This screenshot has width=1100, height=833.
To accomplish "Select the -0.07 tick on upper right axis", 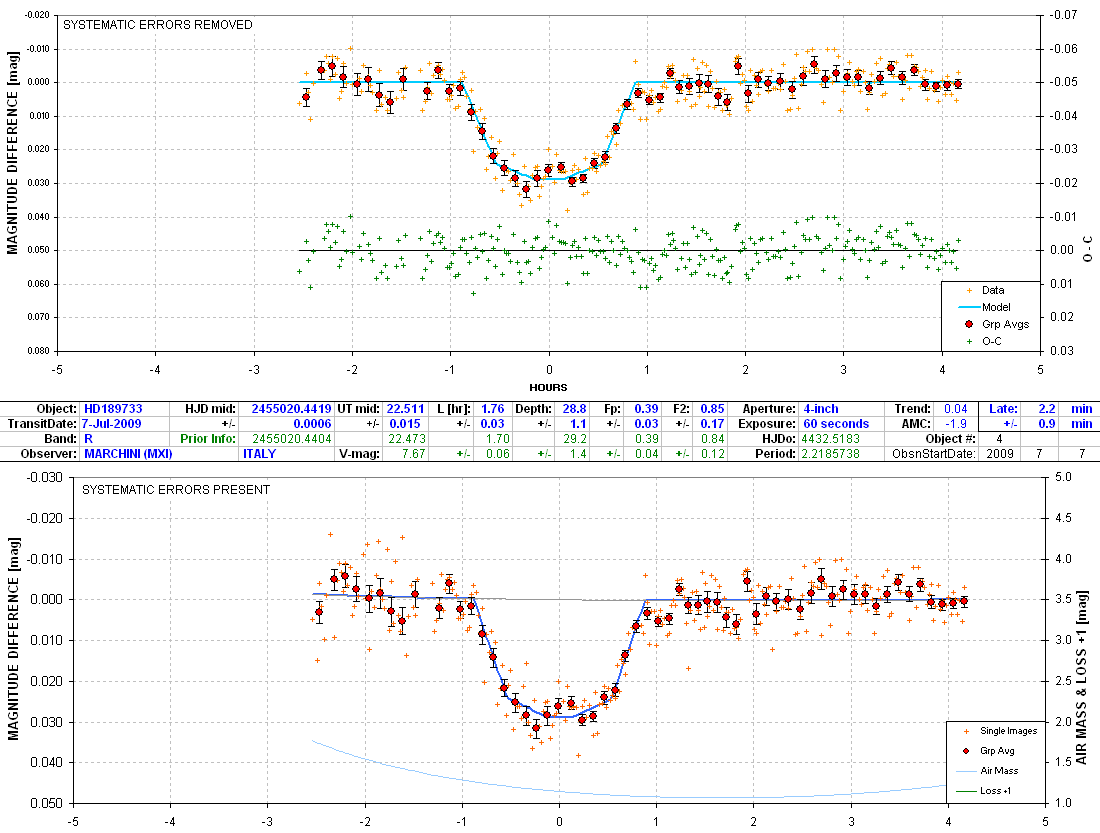I will 1064,15.
